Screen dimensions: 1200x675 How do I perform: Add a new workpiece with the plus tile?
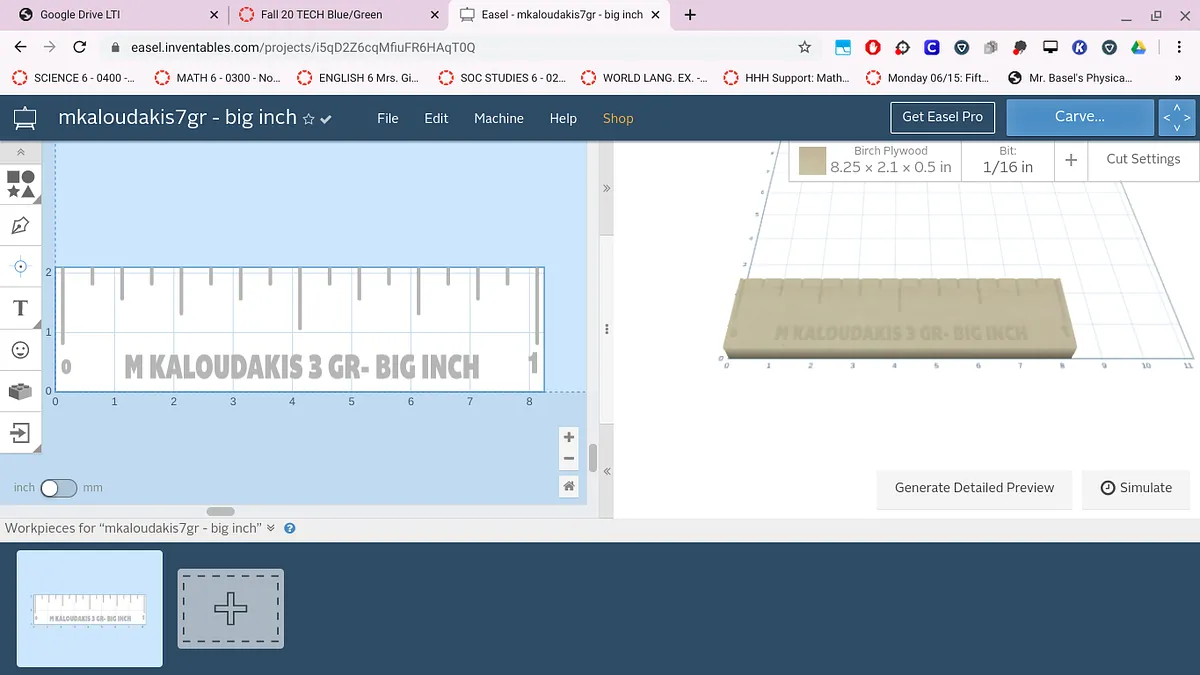click(231, 608)
